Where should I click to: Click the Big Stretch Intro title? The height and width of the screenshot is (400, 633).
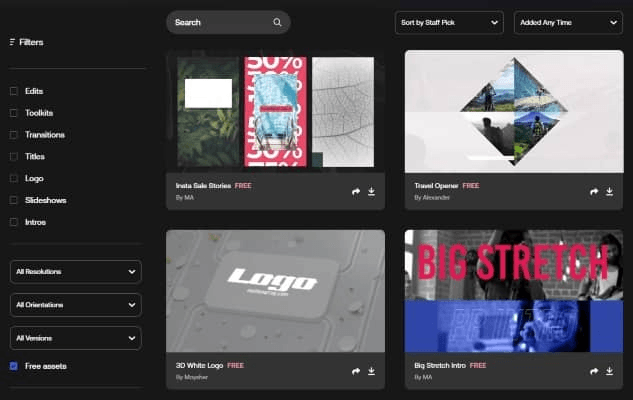coord(440,365)
